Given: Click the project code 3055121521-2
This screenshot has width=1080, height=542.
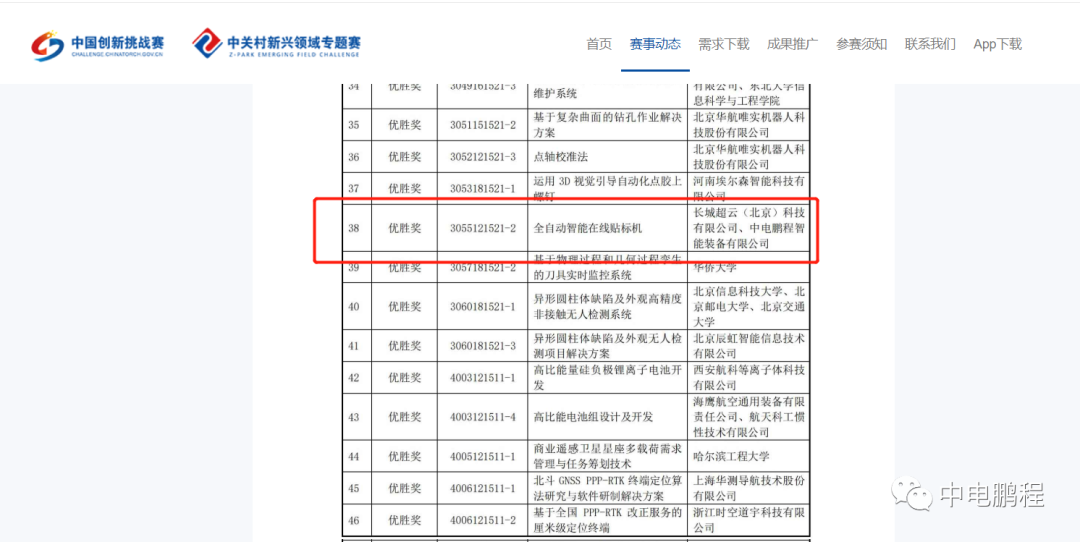Looking at the screenshot, I should point(482,228).
